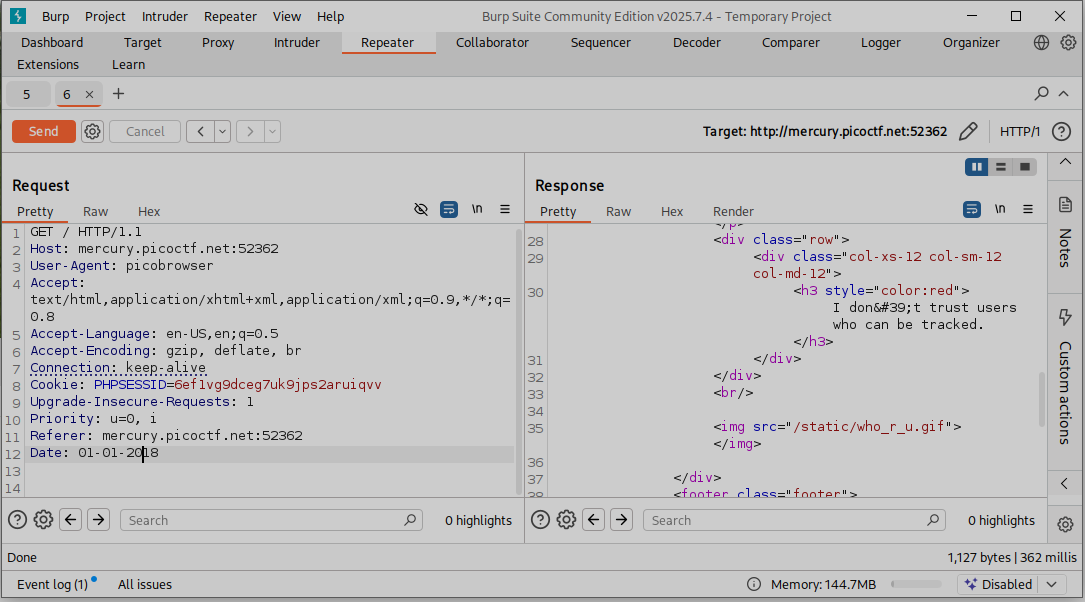This screenshot has width=1085, height=602.
Task: Open Event log in status bar
Action: point(53,584)
